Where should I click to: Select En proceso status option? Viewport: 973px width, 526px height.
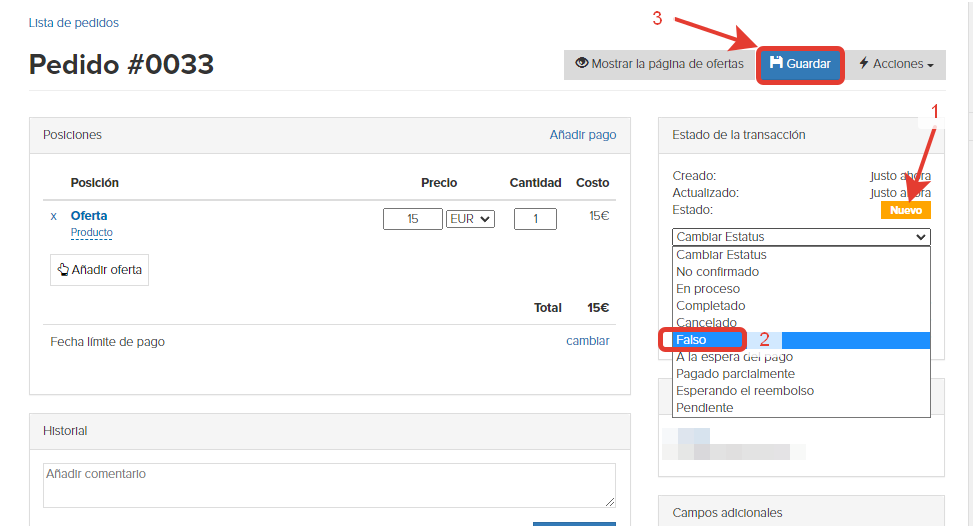click(801, 289)
